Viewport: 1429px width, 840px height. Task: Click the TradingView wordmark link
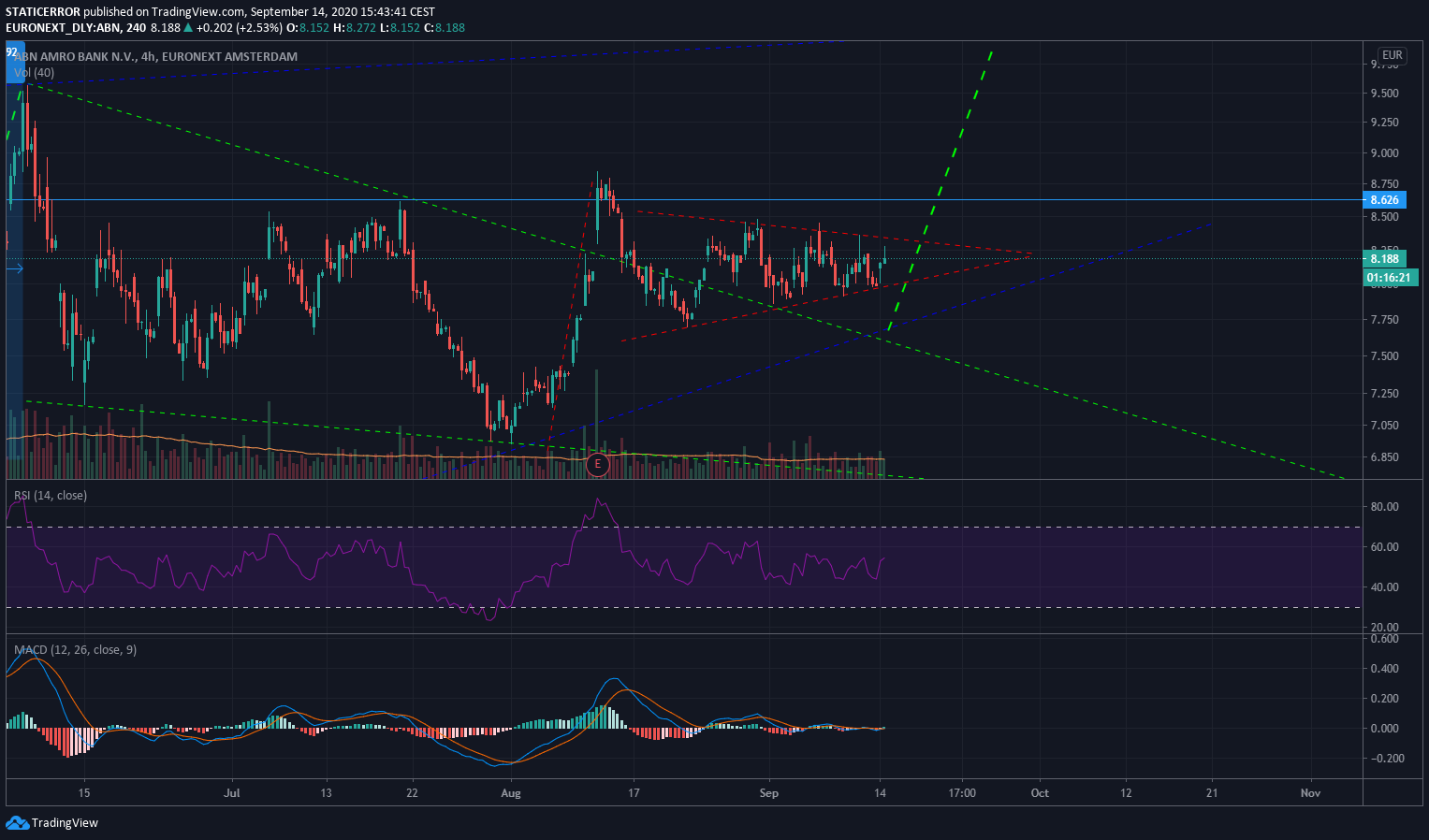[65, 823]
